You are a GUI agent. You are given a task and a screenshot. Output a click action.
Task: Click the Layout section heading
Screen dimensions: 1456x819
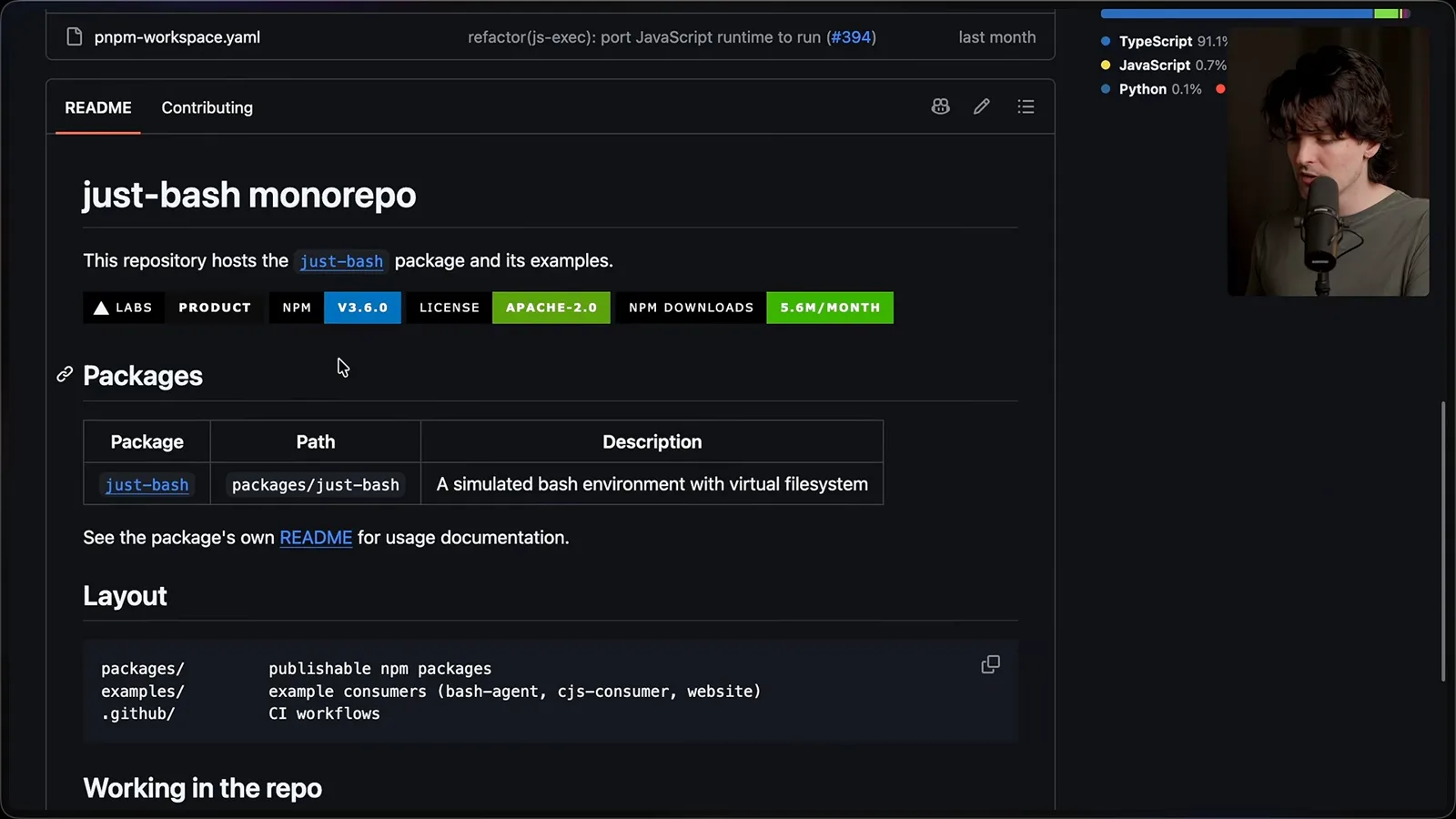(126, 596)
